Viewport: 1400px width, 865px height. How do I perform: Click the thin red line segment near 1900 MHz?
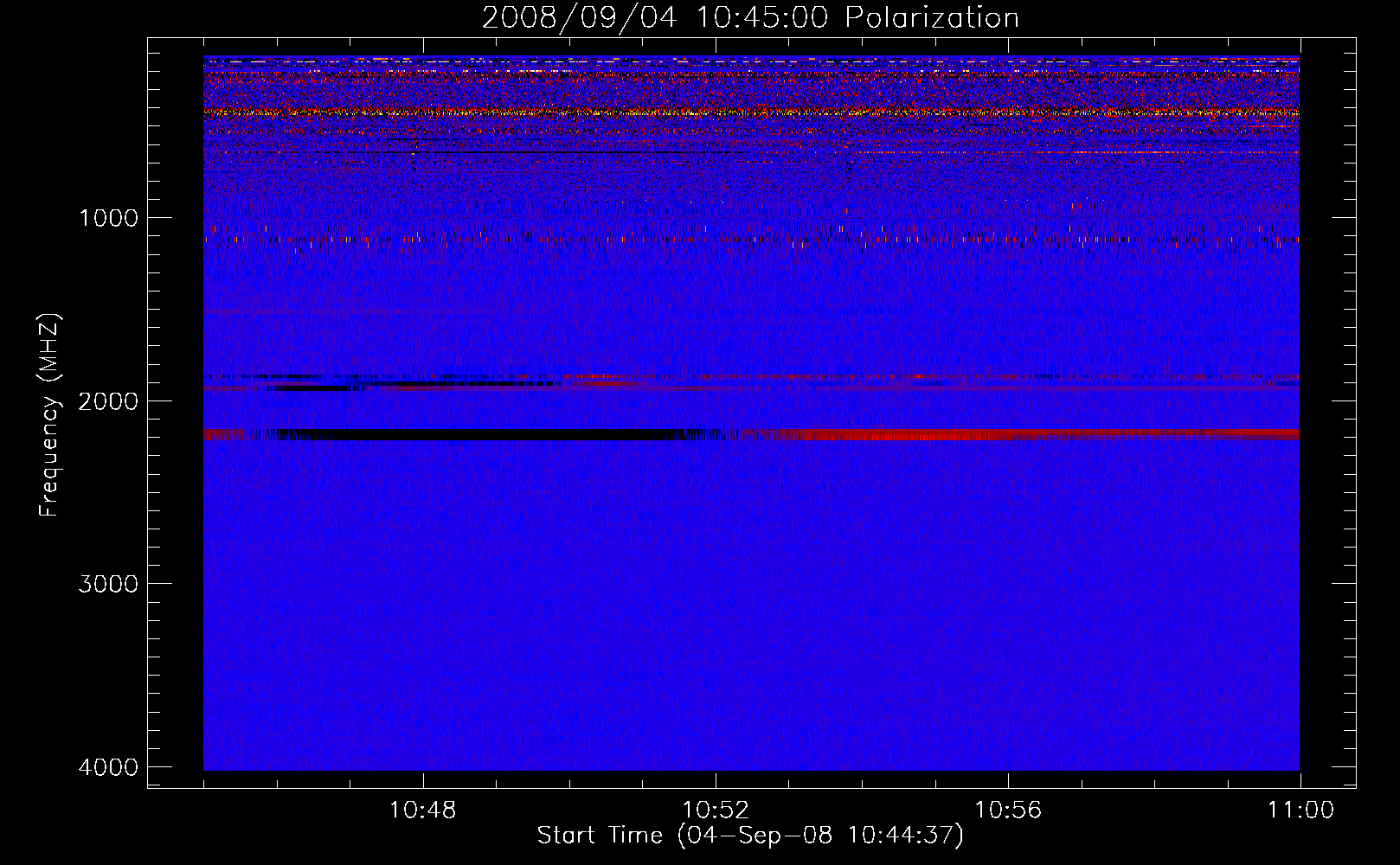click(606, 378)
